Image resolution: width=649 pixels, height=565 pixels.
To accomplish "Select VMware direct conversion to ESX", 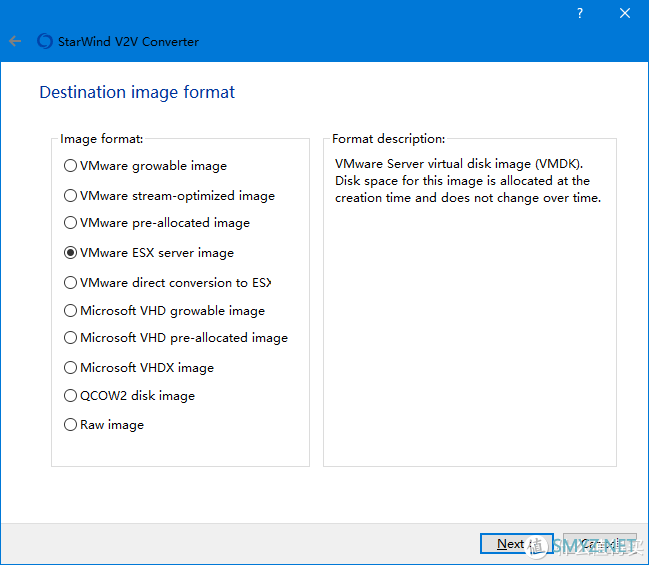I will click(x=70, y=283).
